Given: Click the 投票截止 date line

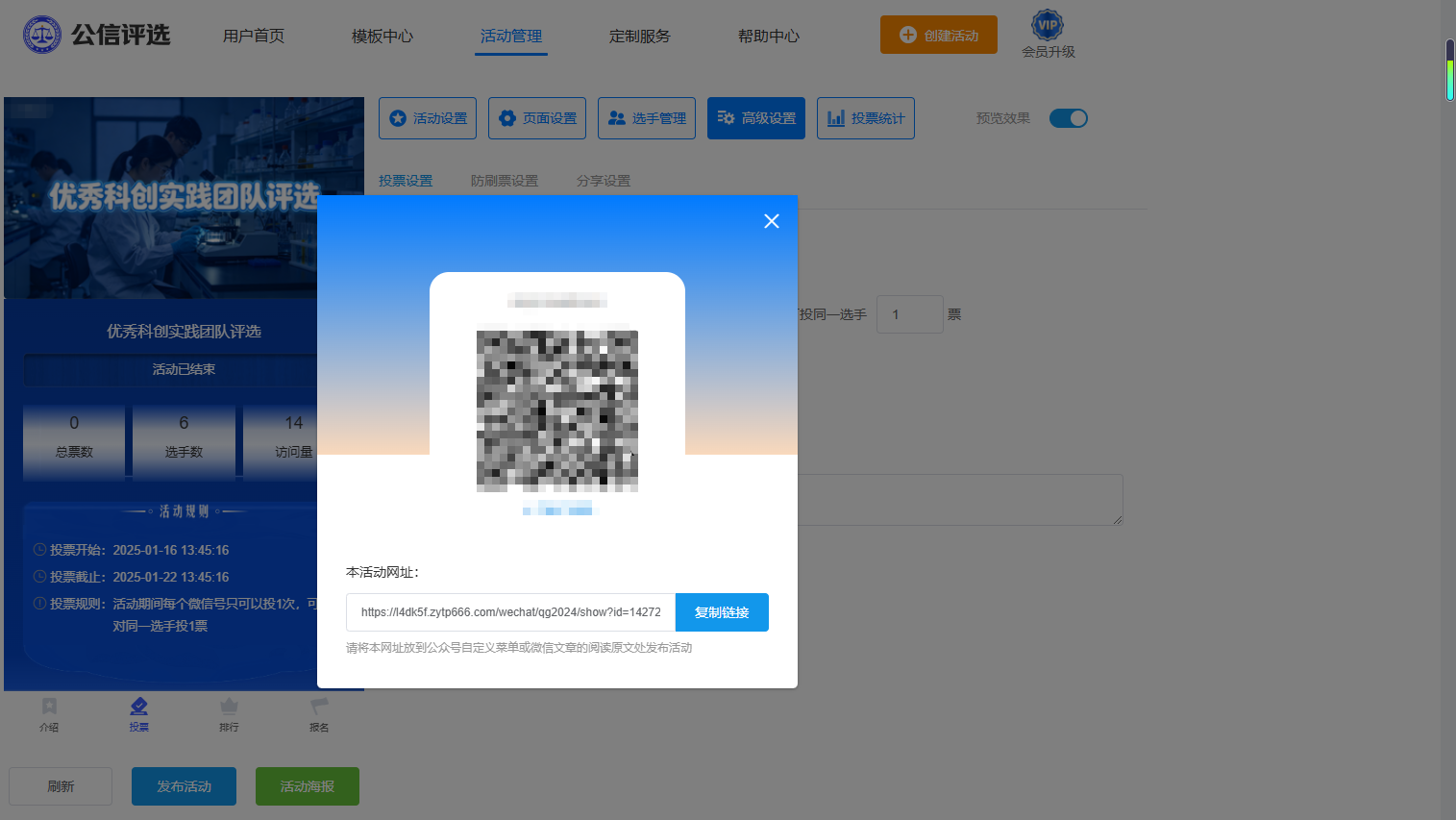Looking at the screenshot, I should coord(131,577).
